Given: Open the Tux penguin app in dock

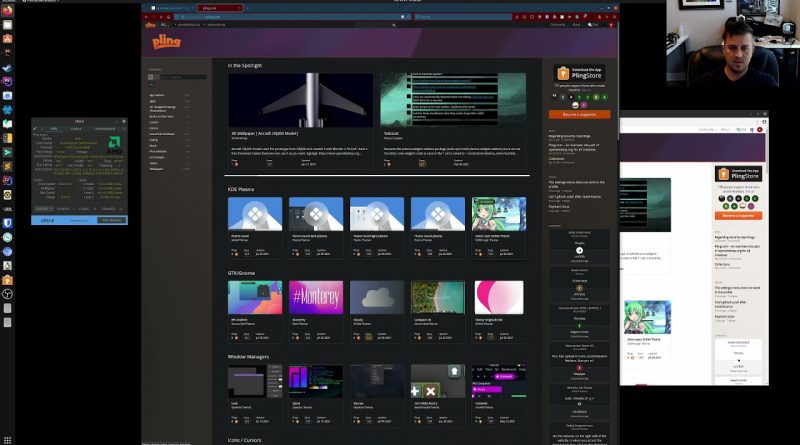Looking at the screenshot, I should (8, 265).
